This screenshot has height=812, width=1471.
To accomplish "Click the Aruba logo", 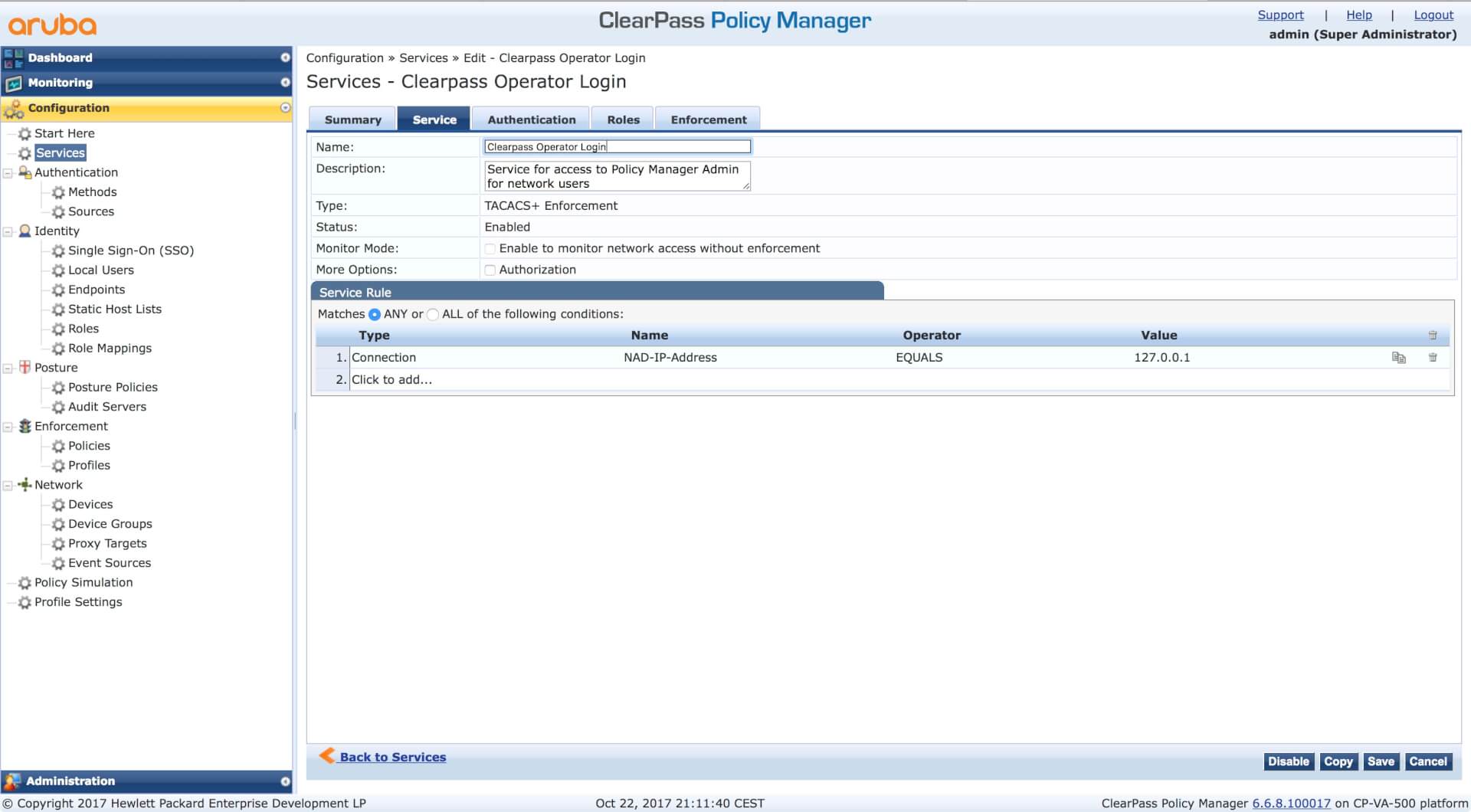I will pos(53,25).
